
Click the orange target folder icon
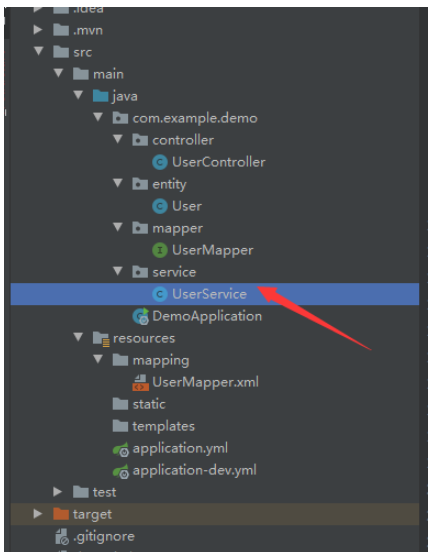click(61, 514)
